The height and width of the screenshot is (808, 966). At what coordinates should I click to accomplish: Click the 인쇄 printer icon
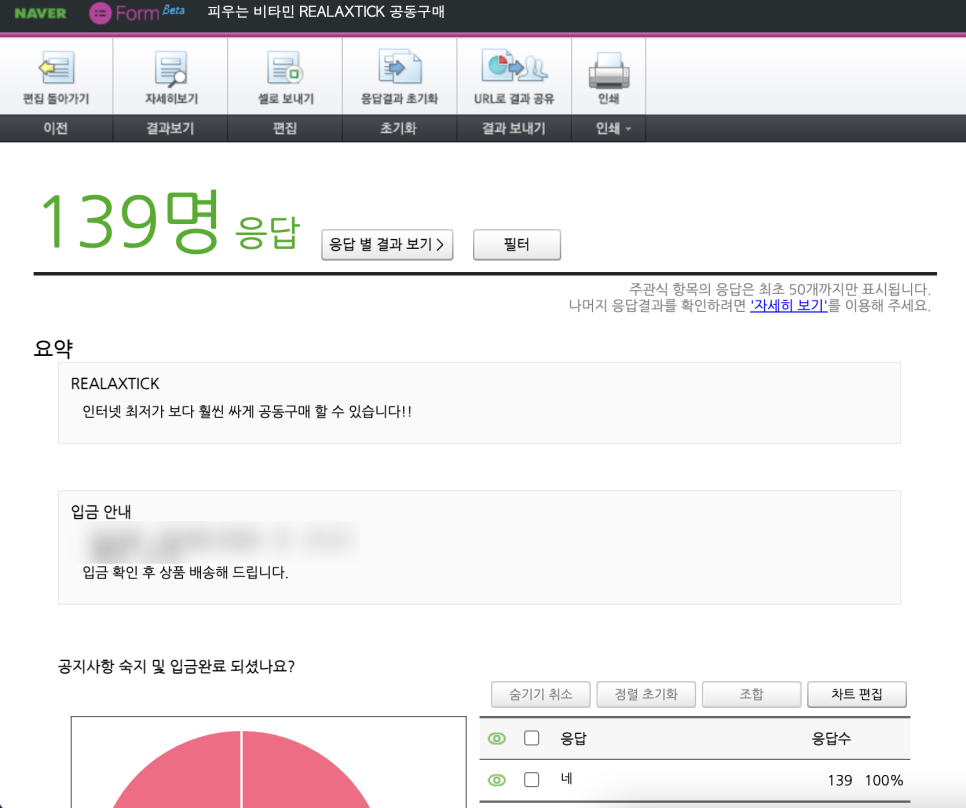tap(608, 72)
